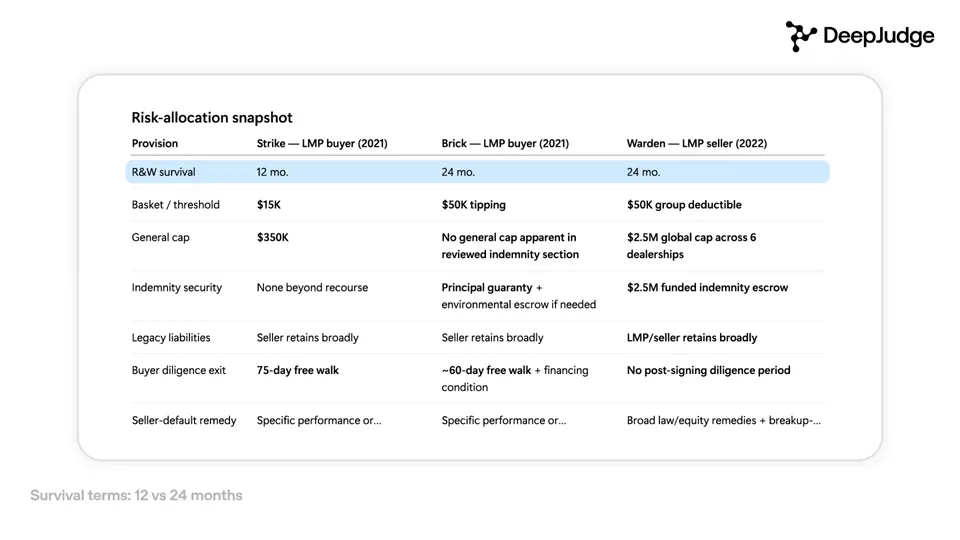Click the $2.5M funded indemnity escrow cell
The width and height of the screenshot is (960, 540).
pos(707,287)
